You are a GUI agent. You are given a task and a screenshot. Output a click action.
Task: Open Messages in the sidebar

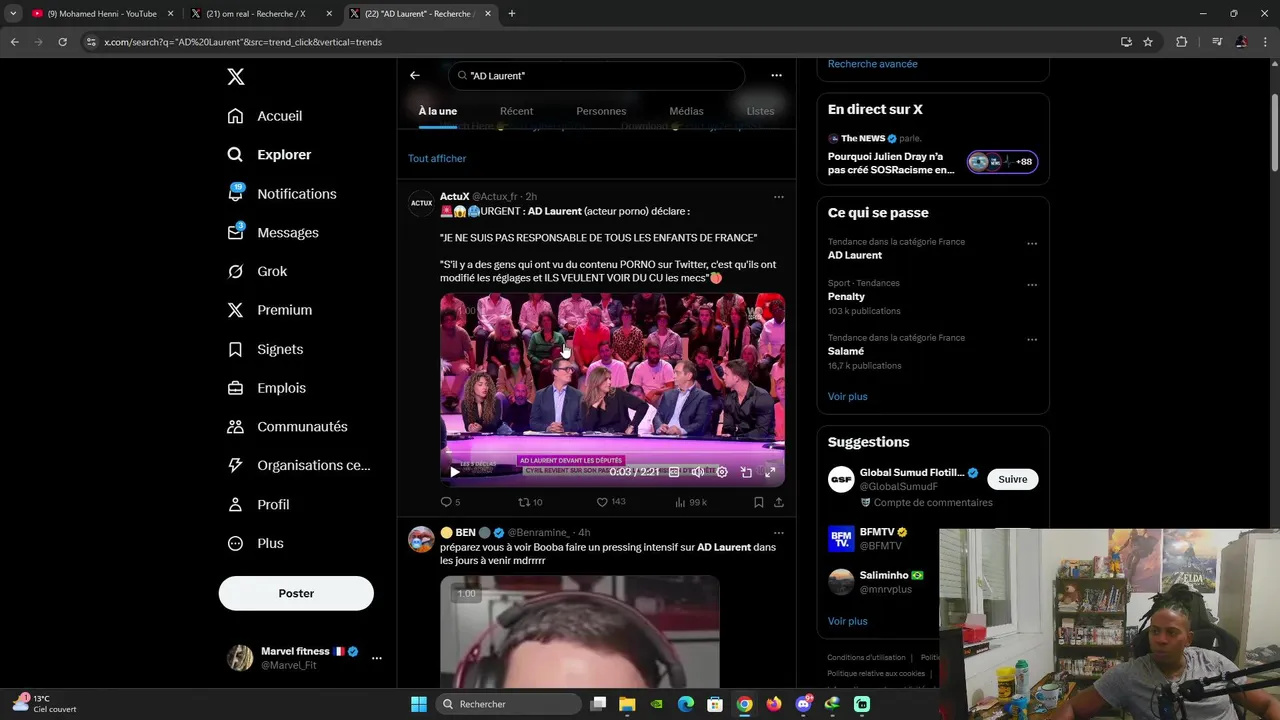pos(273,232)
